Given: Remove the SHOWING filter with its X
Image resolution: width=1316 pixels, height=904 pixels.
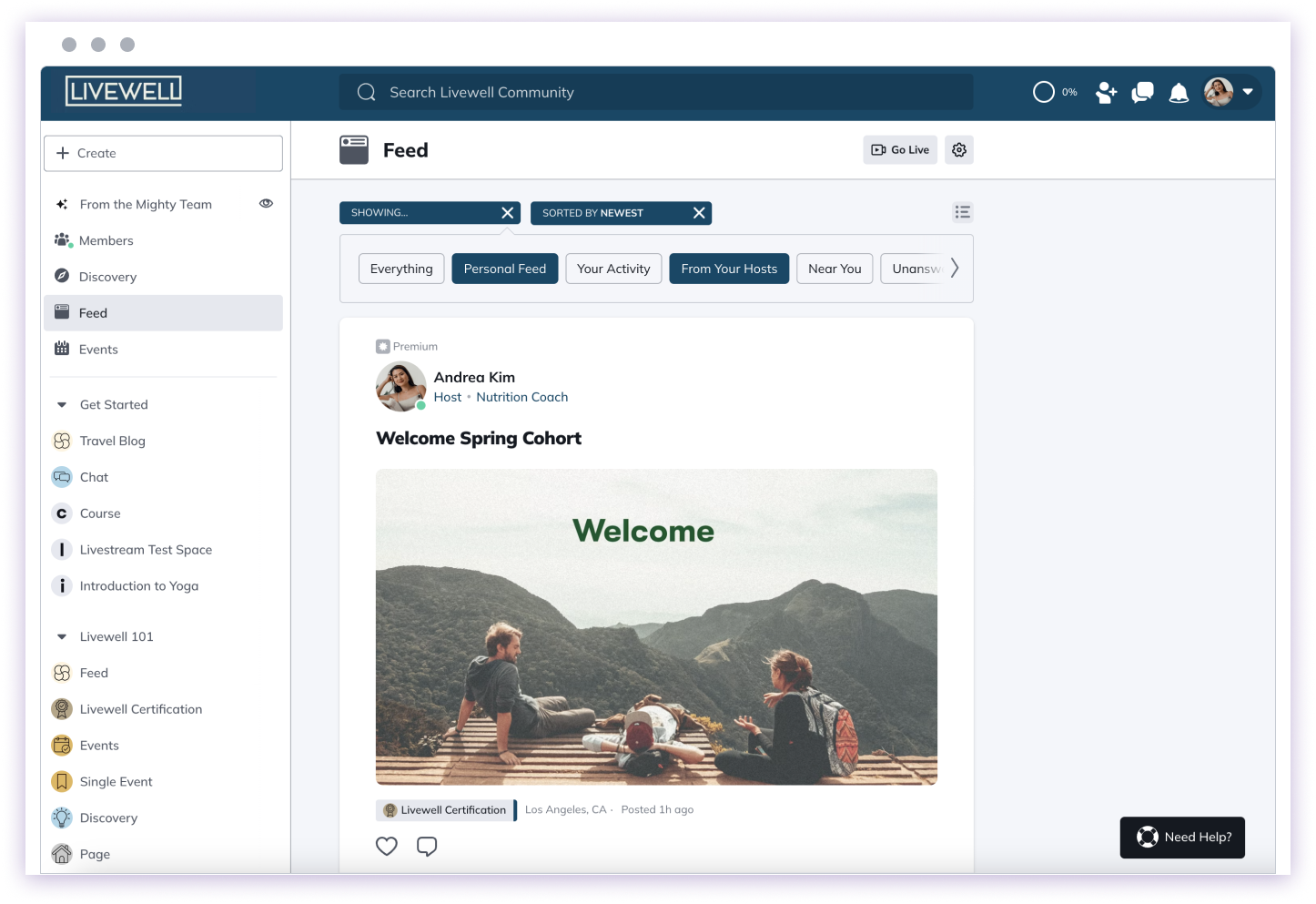Looking at the screenshot, I should click(507, 212).
